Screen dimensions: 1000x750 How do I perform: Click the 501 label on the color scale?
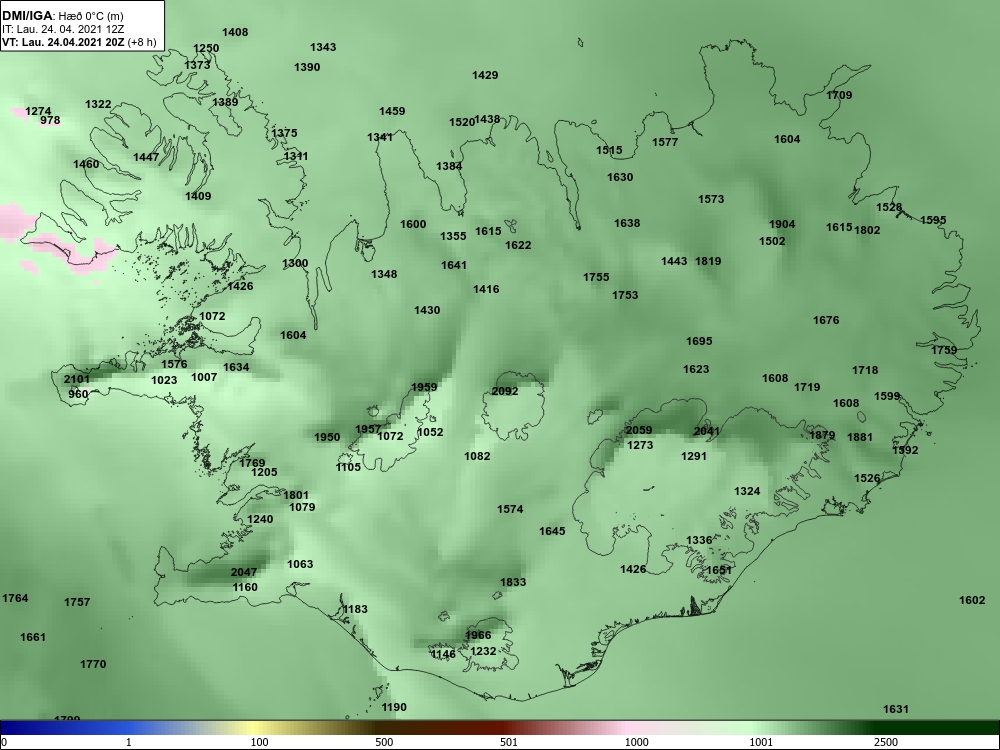[x=509, y=742]
